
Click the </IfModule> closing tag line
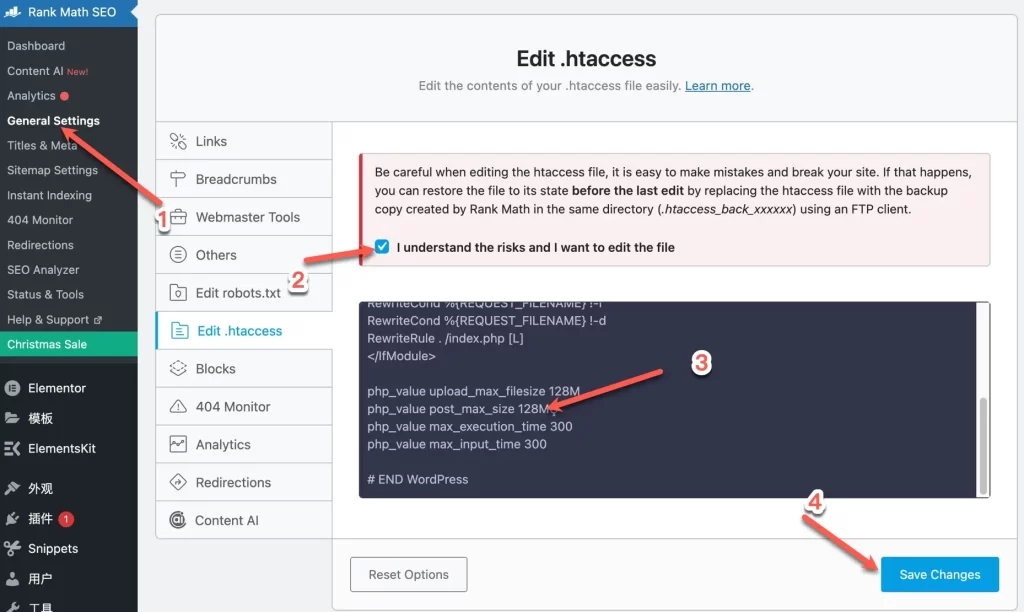pos(401,356)
